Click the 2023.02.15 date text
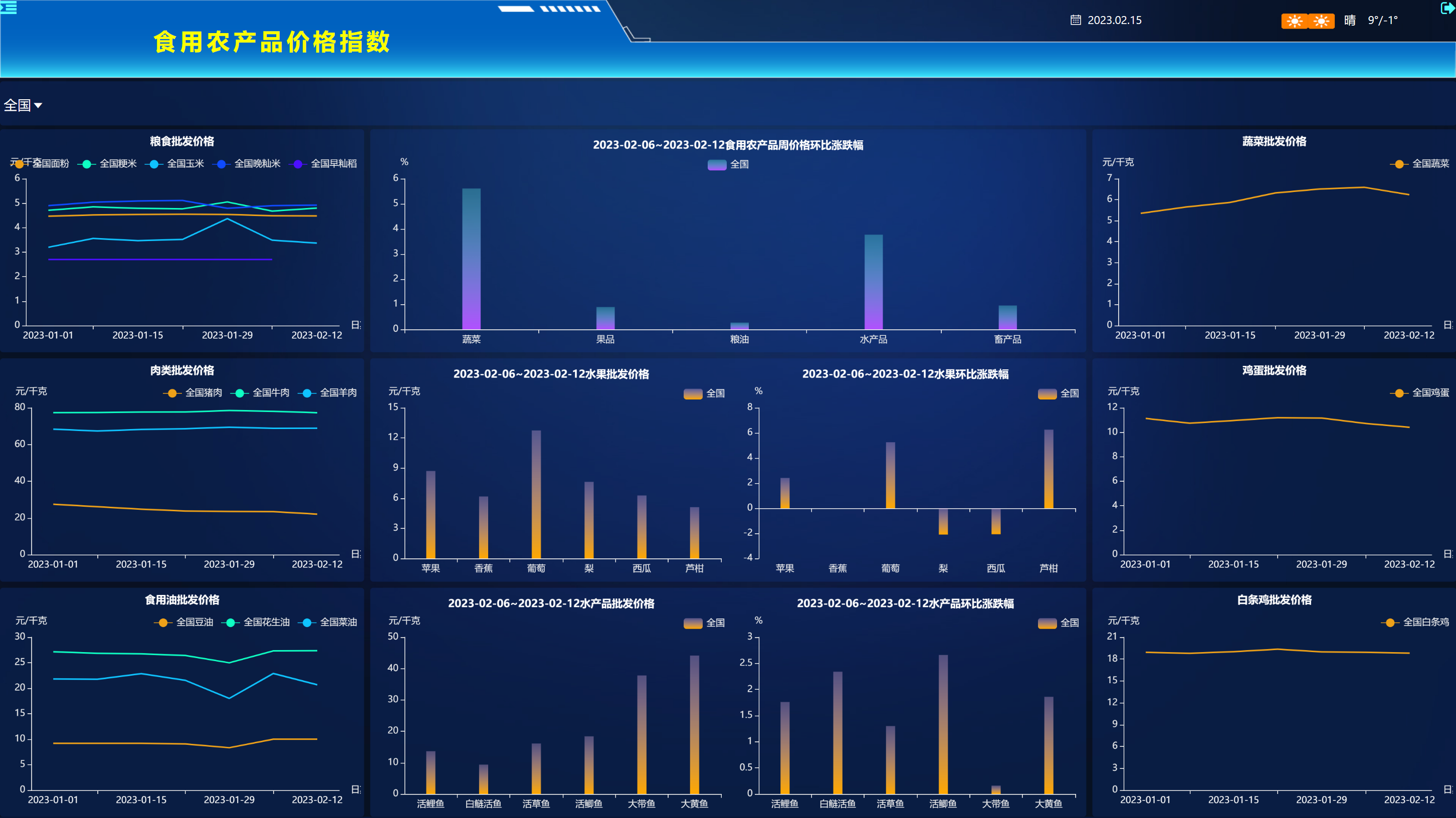Image resolution: width=1456 pixels, height=818 pixels. click(1115, 20)
